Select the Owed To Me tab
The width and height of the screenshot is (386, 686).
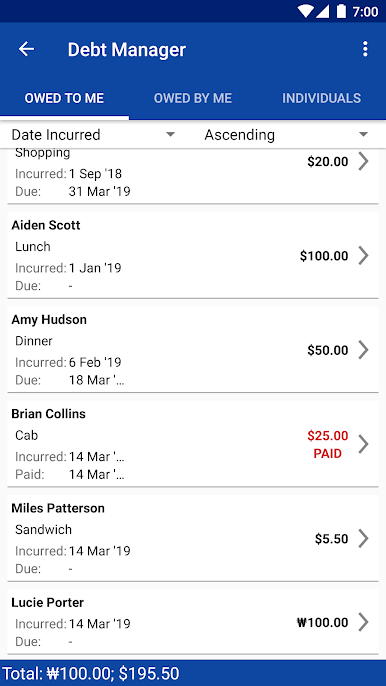[x=64, y=98]
